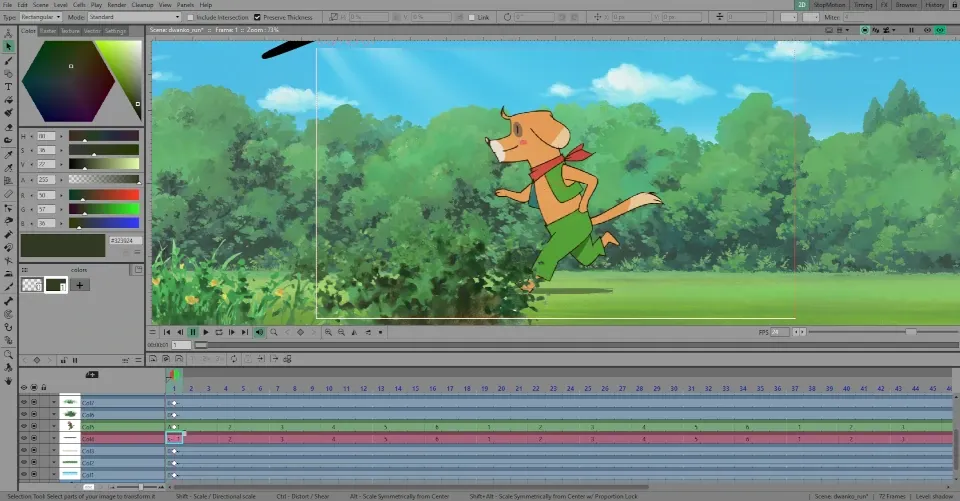The height and width of the screenshot is (501, 960).
Task: Click frame 10 in timeline header
Action: tap(329, 388)
